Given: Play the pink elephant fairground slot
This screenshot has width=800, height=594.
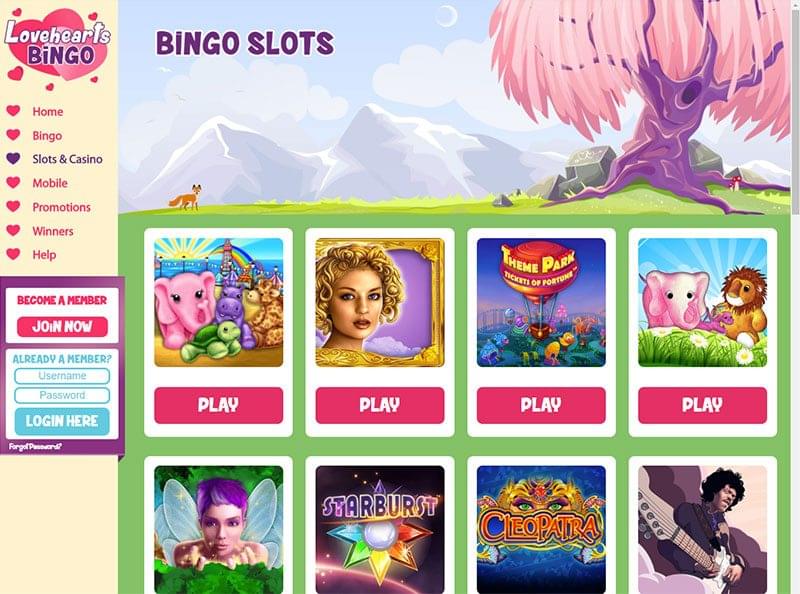Looking at the screenshot, I should click(x=218, y=405).
